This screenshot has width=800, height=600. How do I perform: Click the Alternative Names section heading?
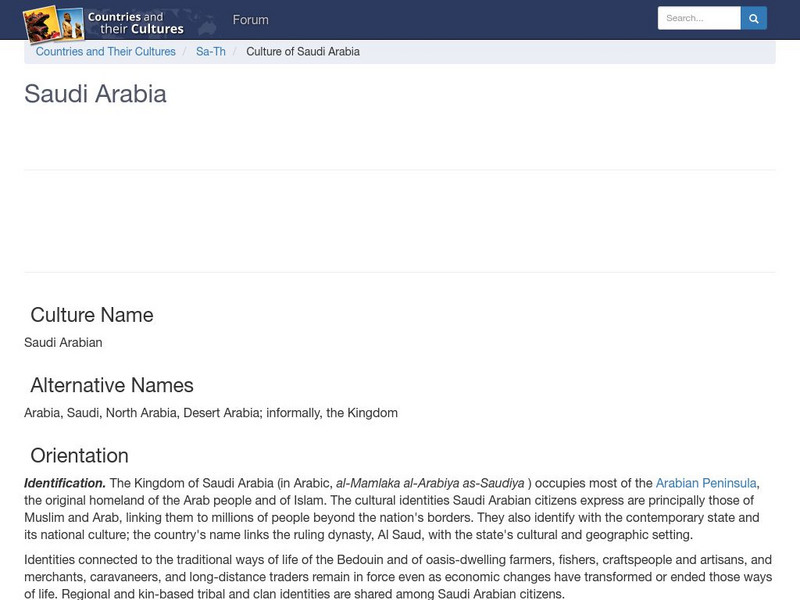(x=114, y=384)
